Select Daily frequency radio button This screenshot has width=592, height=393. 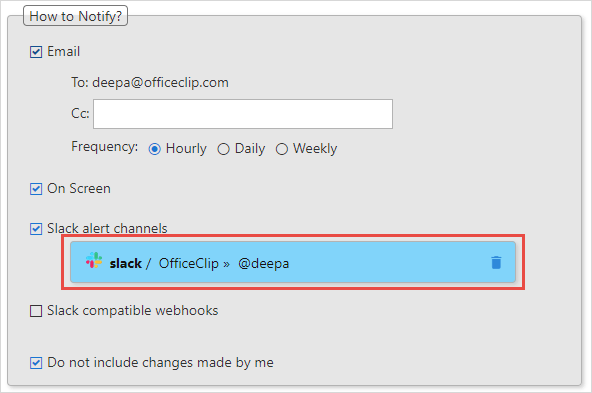[224, 149]
